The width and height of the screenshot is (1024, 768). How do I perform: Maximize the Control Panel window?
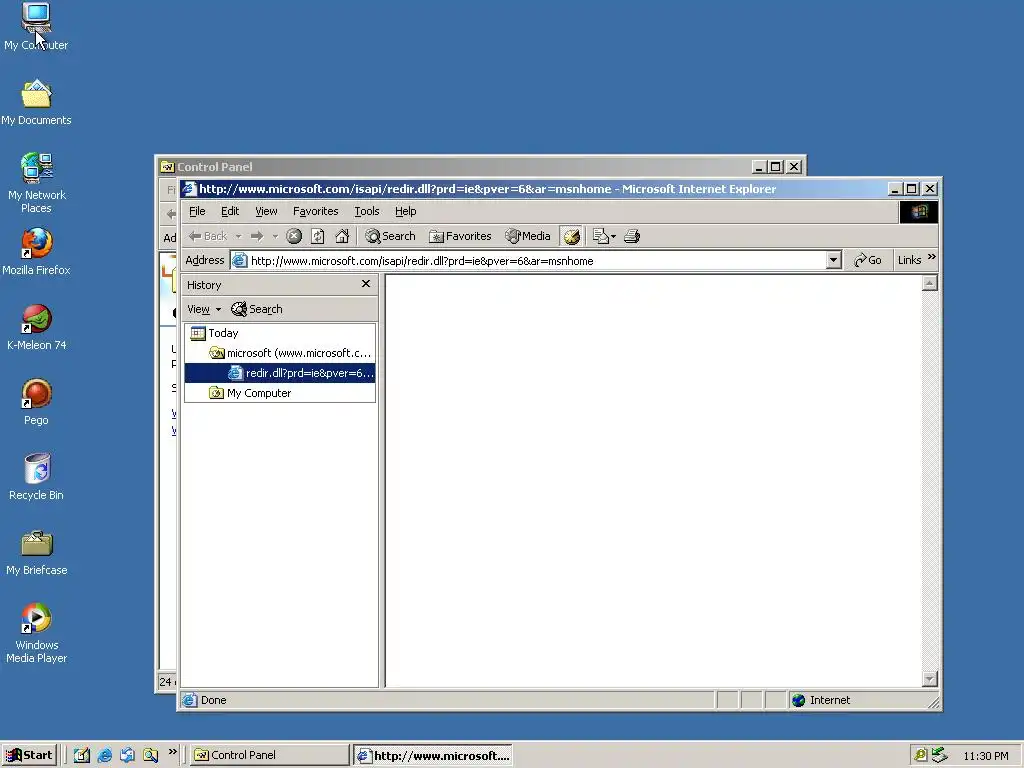click(775, 167)
